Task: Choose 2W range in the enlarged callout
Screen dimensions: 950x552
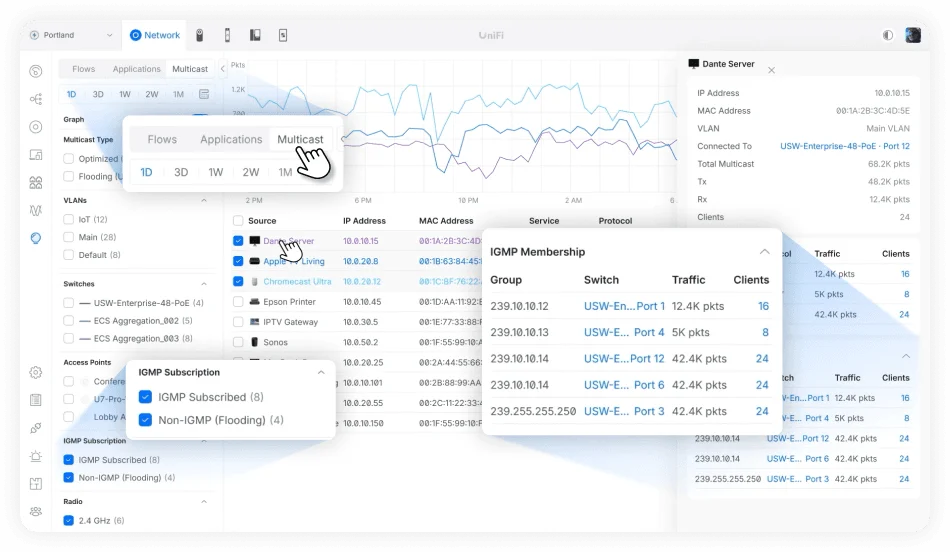Action: coord(251,172)
